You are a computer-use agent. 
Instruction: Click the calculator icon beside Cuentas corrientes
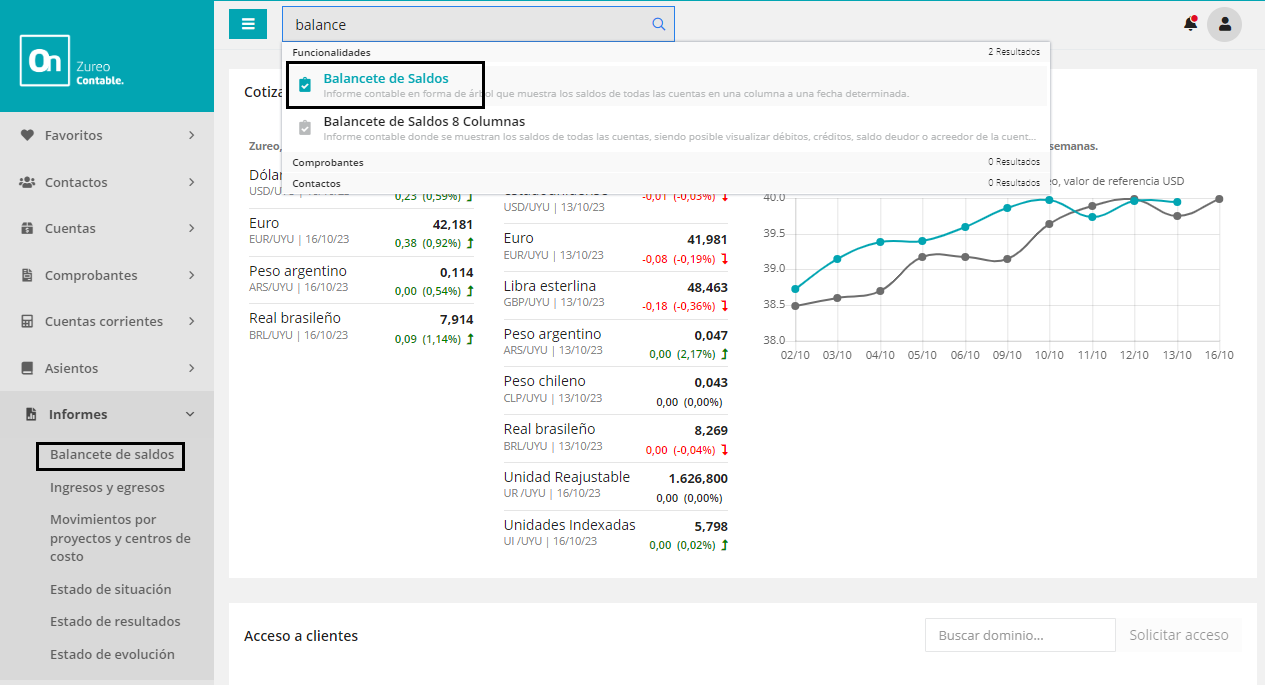(27, 321)
